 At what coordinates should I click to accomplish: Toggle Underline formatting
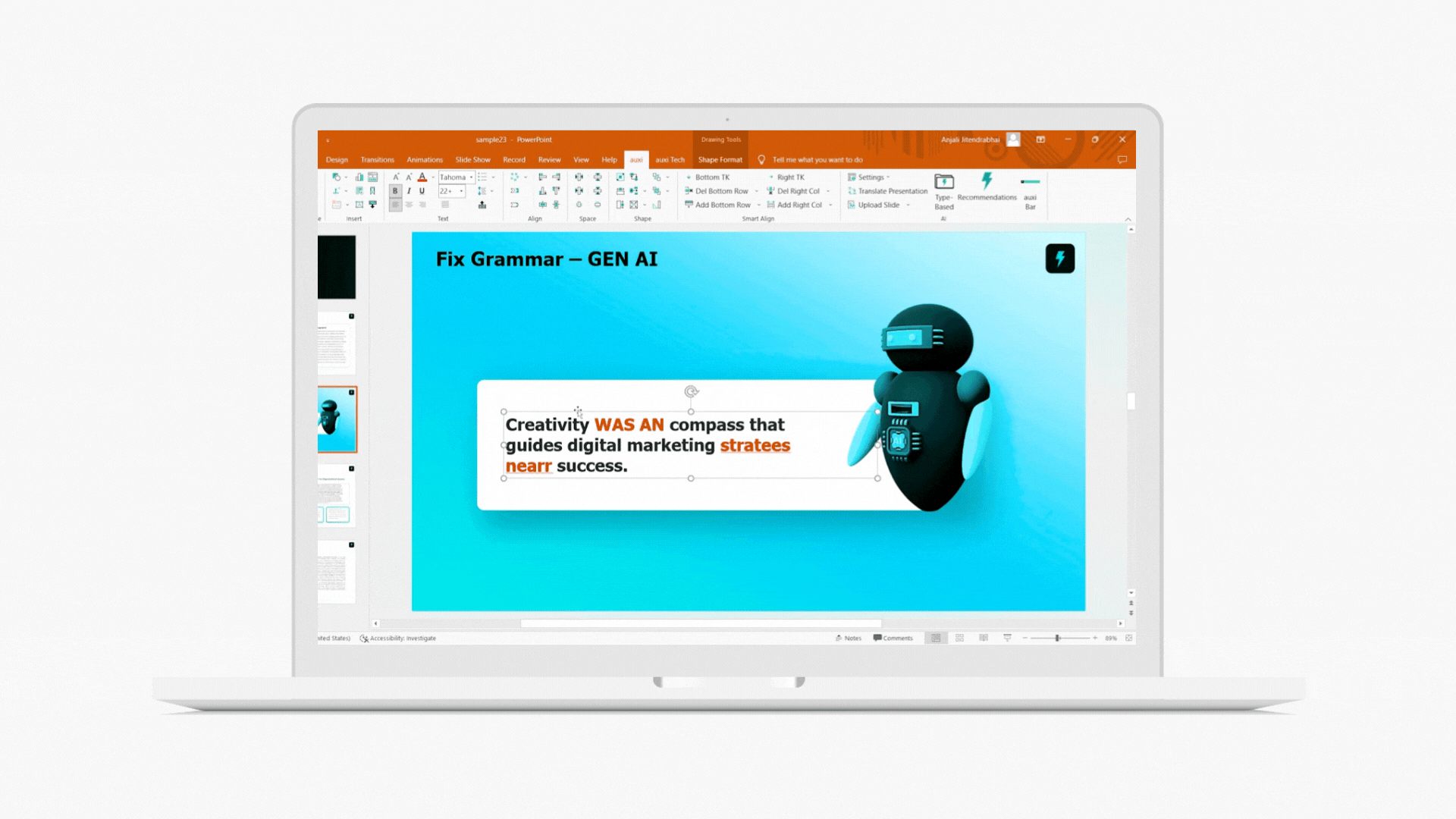[422, 191]
